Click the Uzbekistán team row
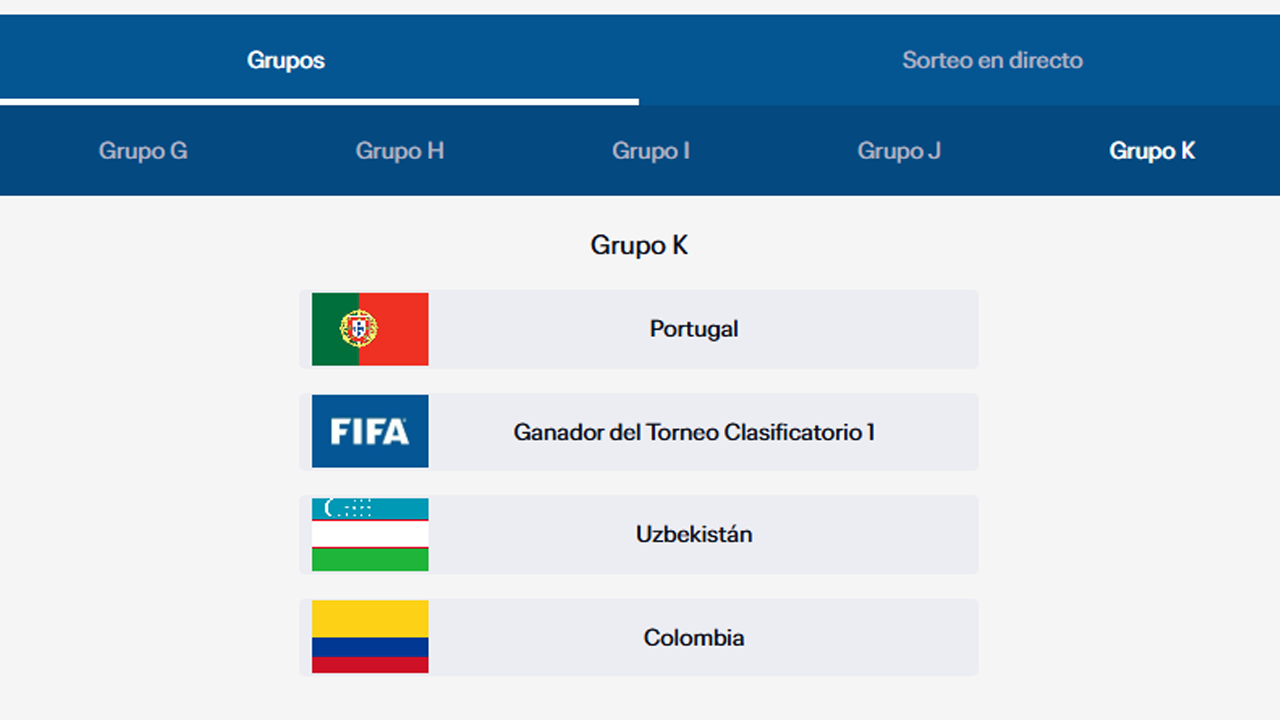1280x720 pixels. (x=694, y=534)
